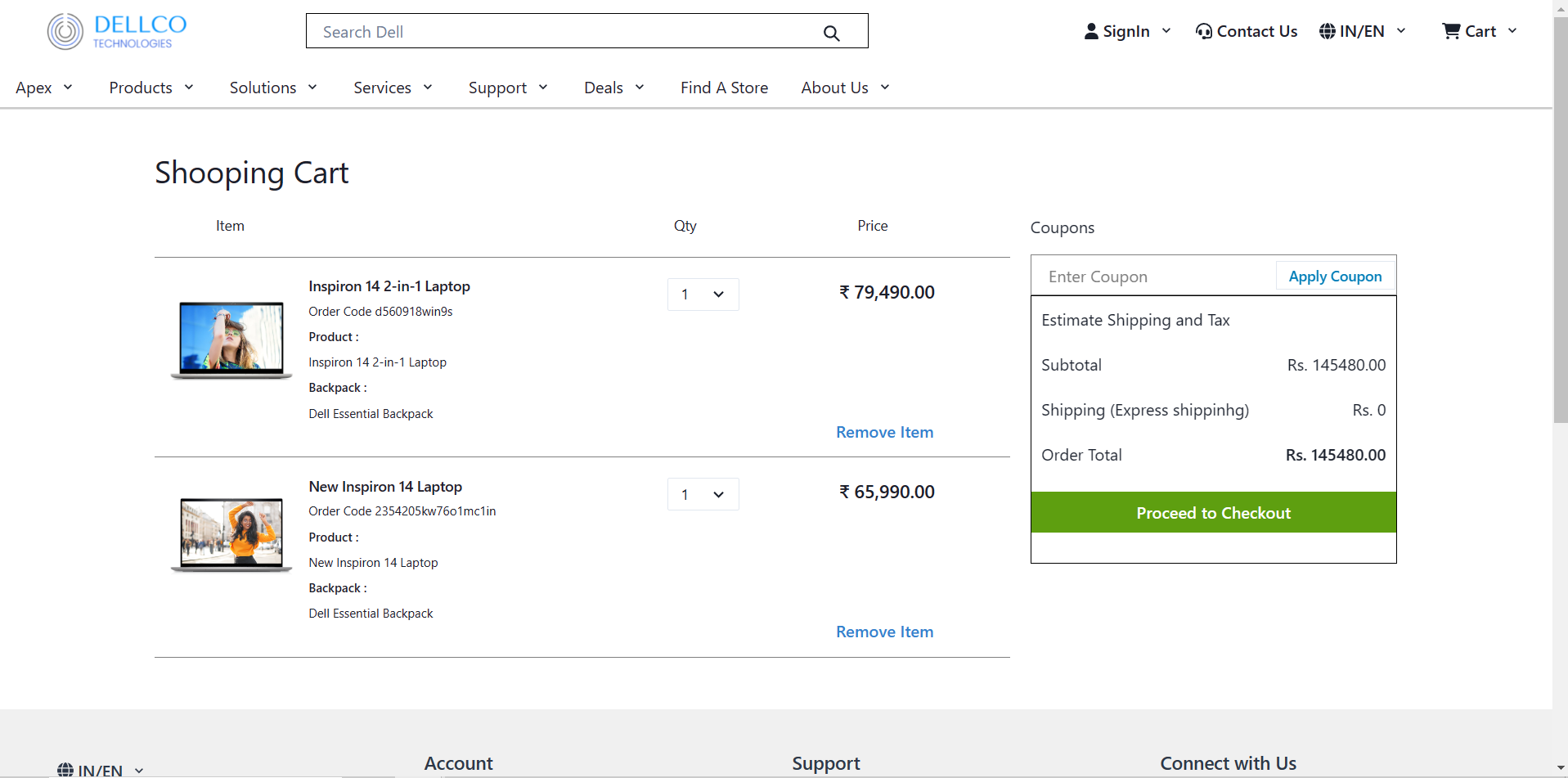Click the magnifier search icon
This screenshot has width=1568, height=778.
[831, 33]
